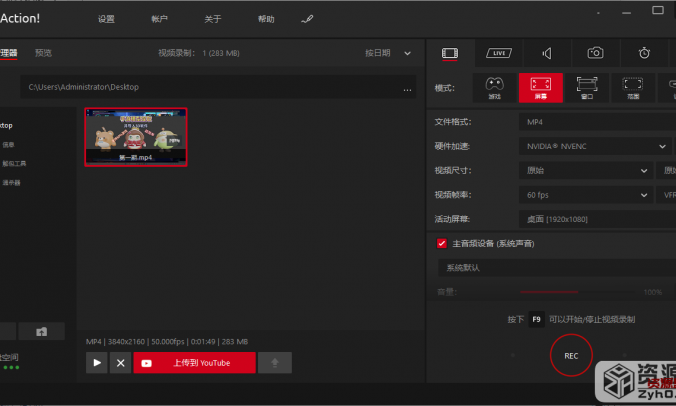Click the MP4 file format field

coord(597,122)
